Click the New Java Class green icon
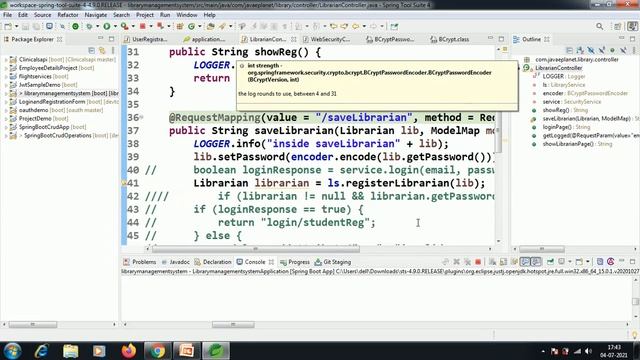Screen dimensions: 640x360 tap(191, 27)
